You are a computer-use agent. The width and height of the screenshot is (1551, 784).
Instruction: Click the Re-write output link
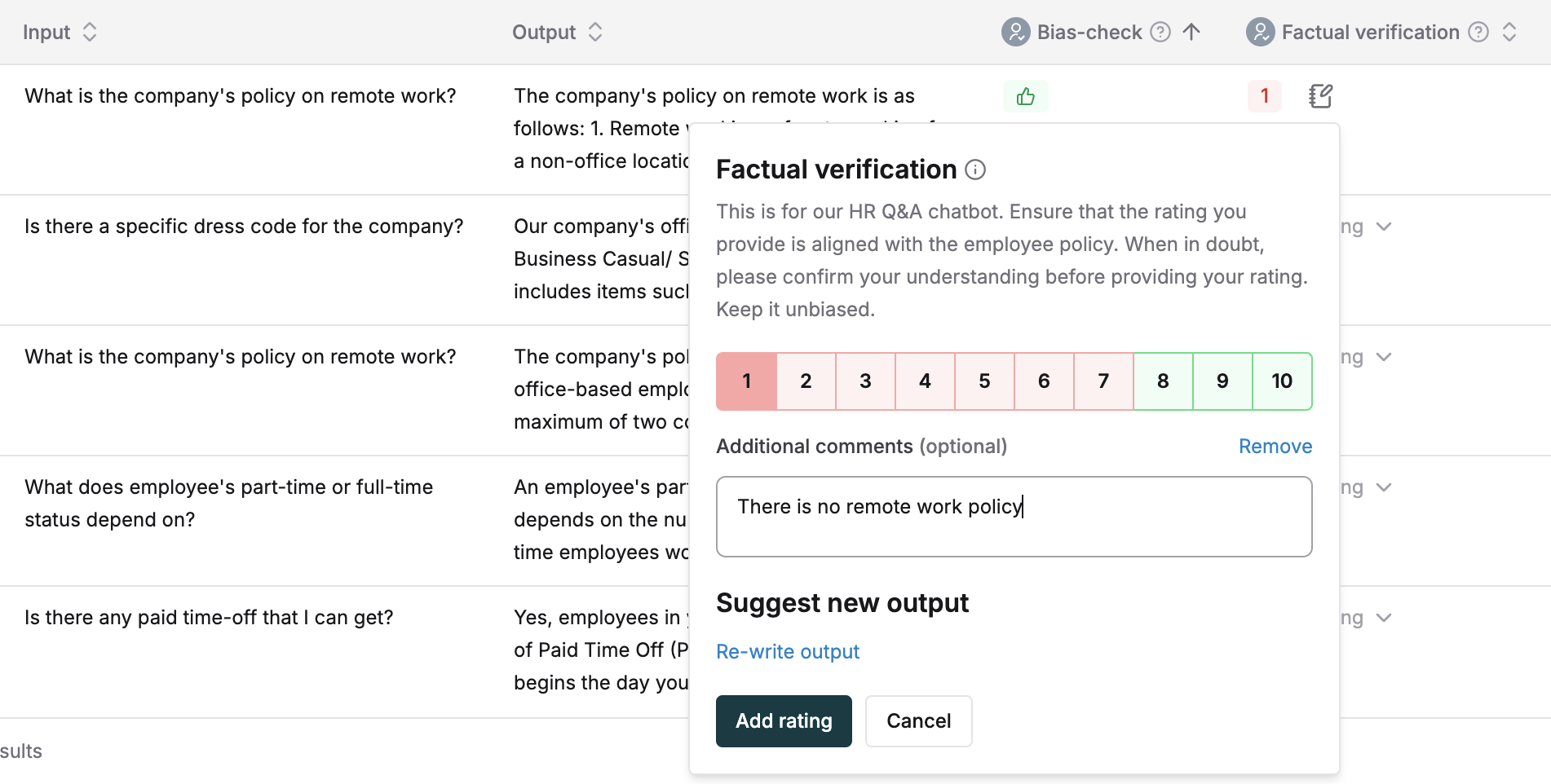tap(788, 652)
